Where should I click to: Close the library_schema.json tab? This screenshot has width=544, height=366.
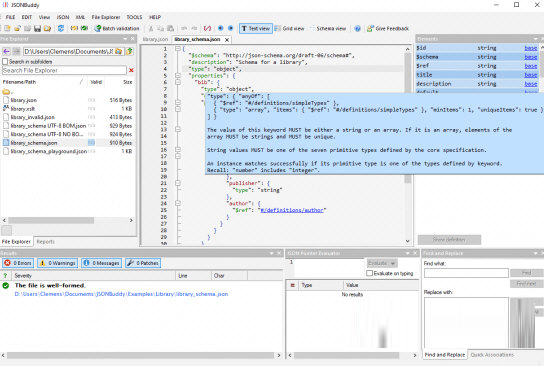tap(227, 40)
